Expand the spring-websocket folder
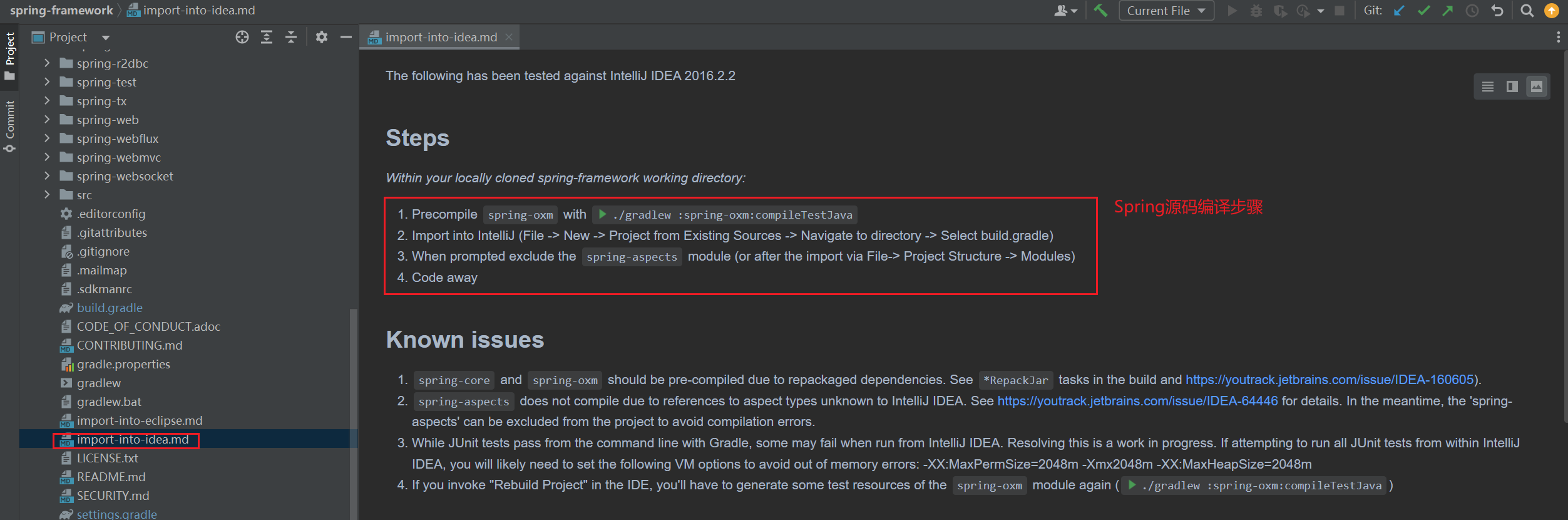The width and height of the screenshot is (1568, 520). coord(47,175)
